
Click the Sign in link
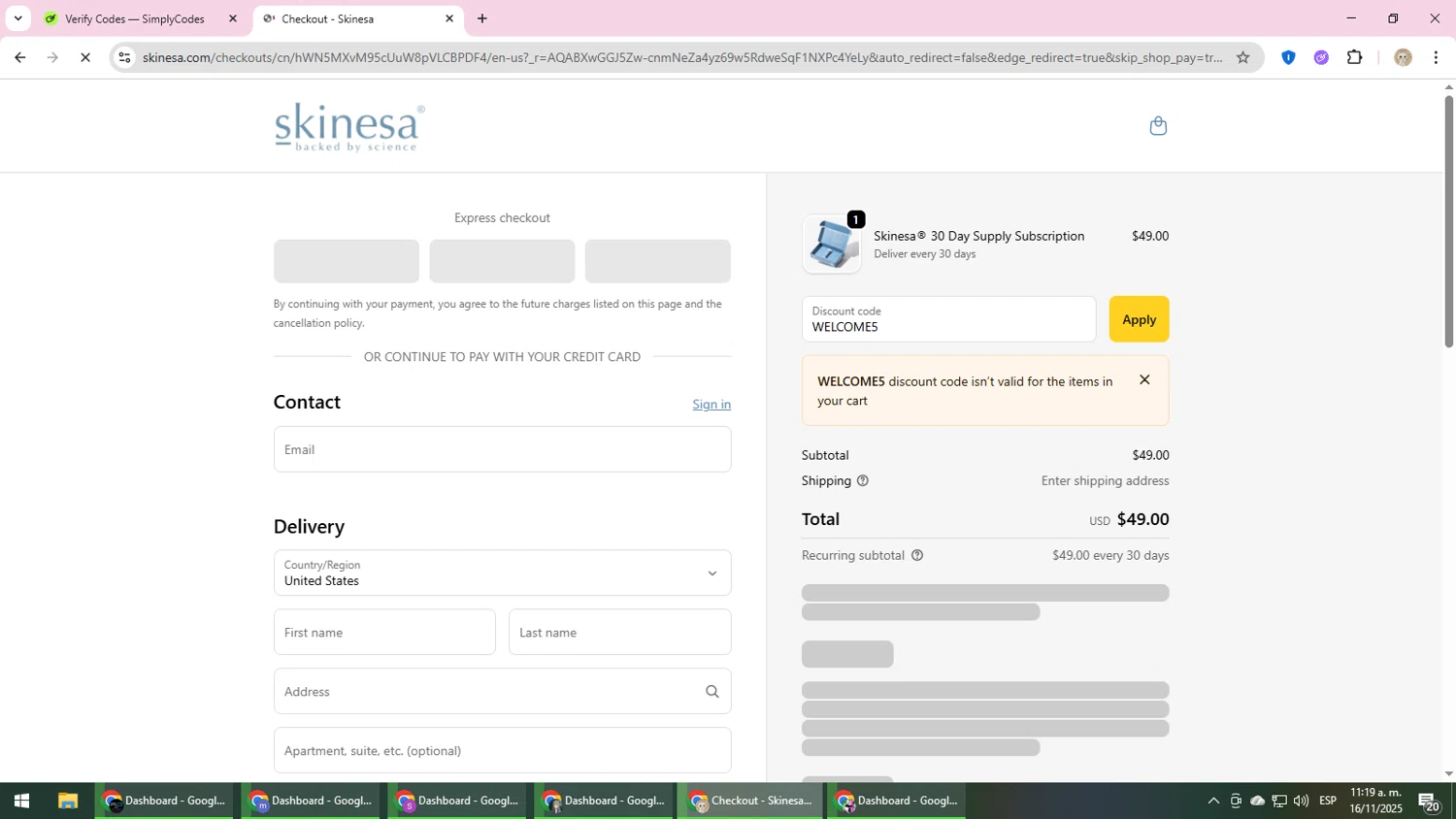[x=711, y=405]
